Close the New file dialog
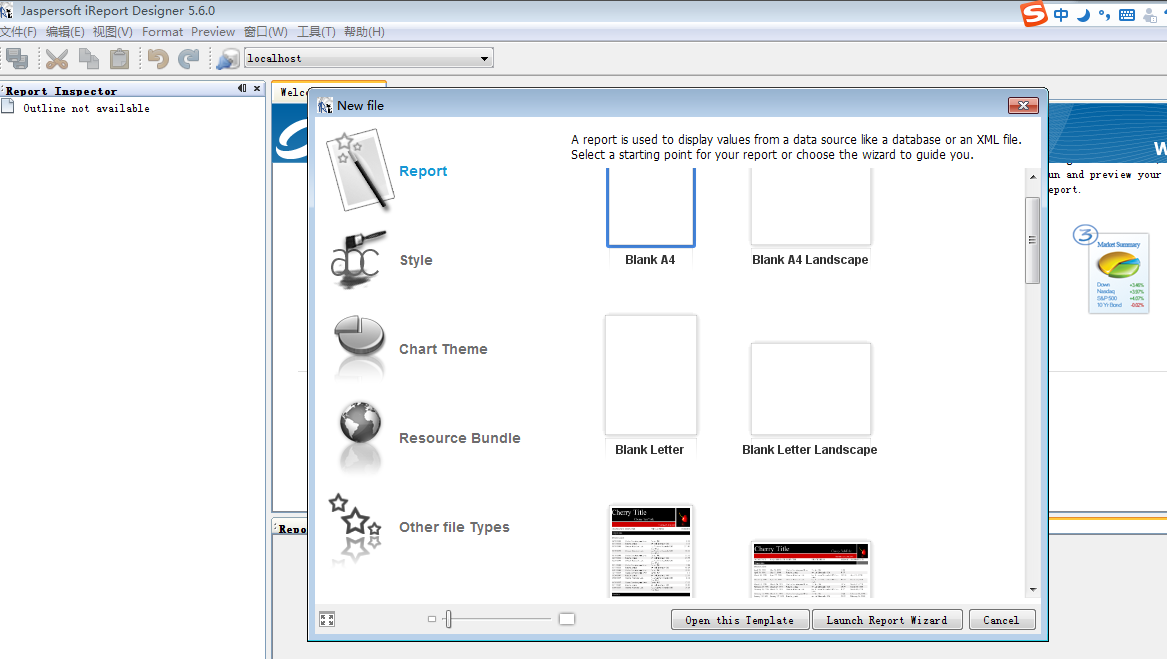Image resolution: width=1167 pixels, height=659 pixels. click(x=1023, y=106)
